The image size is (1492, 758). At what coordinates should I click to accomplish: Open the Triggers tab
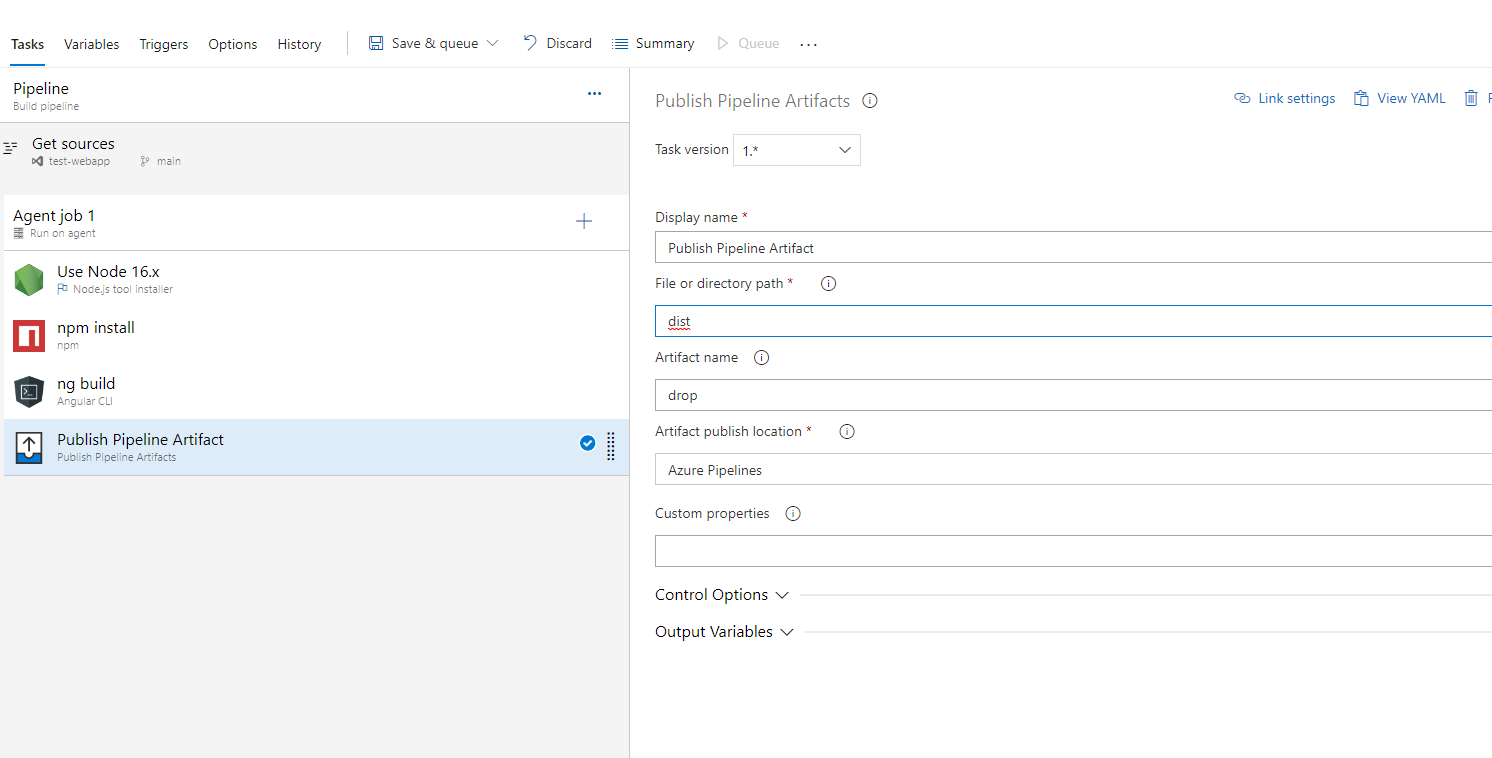pos(164,44)
